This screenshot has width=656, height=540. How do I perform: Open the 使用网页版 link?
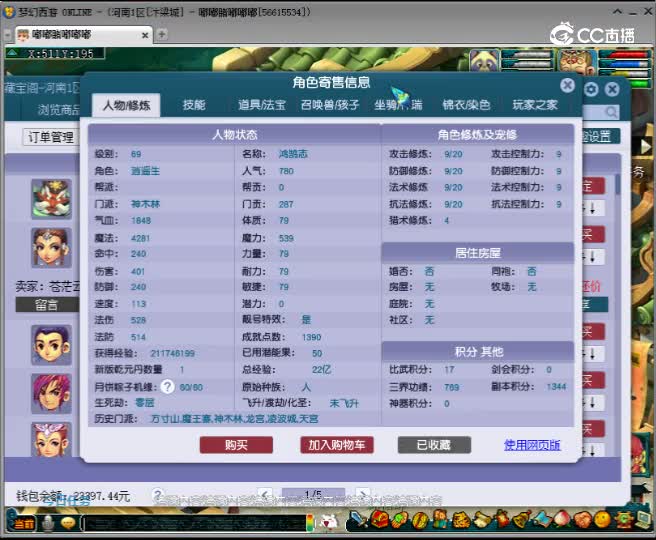[x=532, y=445]
